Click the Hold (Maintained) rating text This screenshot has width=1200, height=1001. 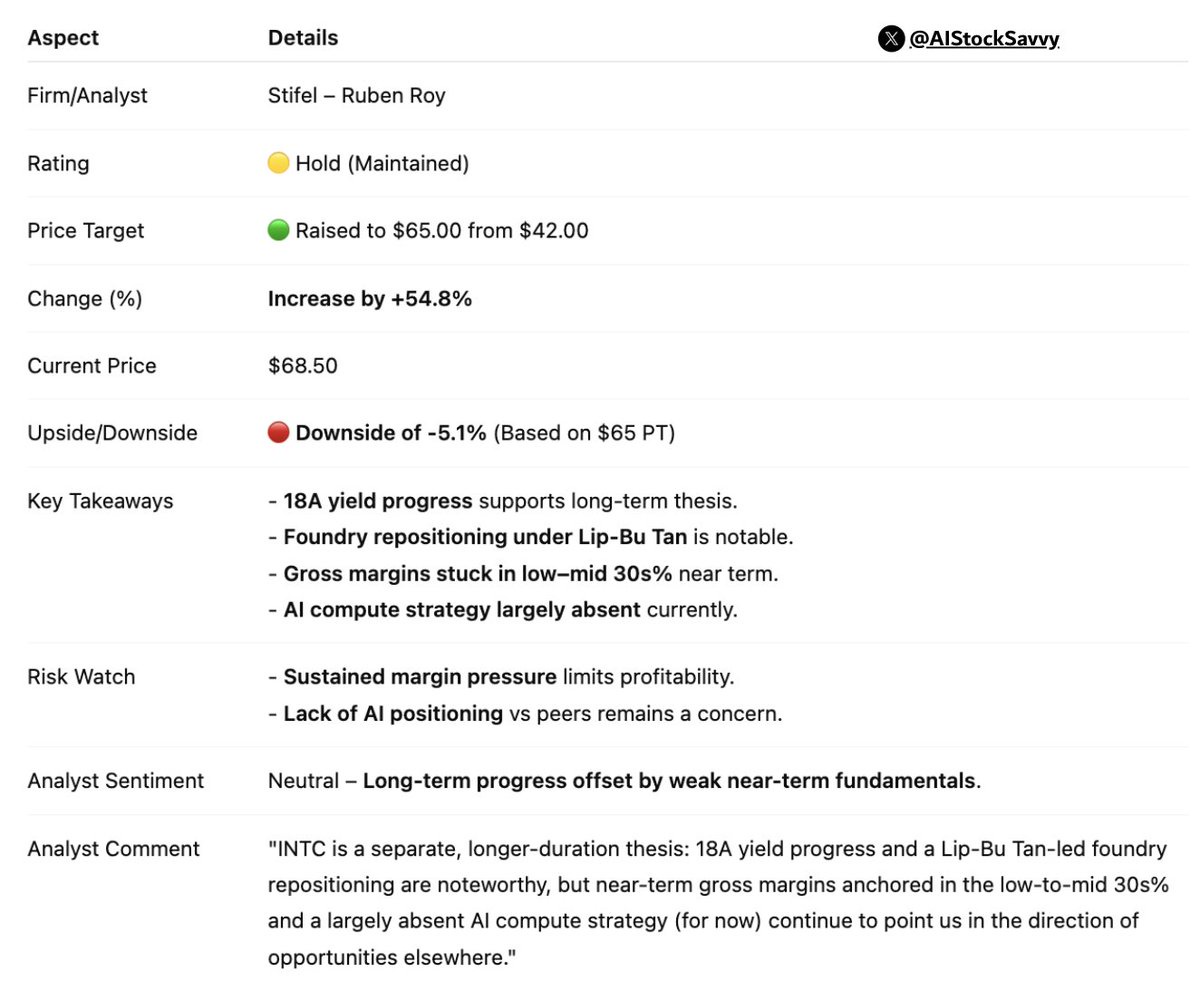pyautogui.click(x=382, y=163)
